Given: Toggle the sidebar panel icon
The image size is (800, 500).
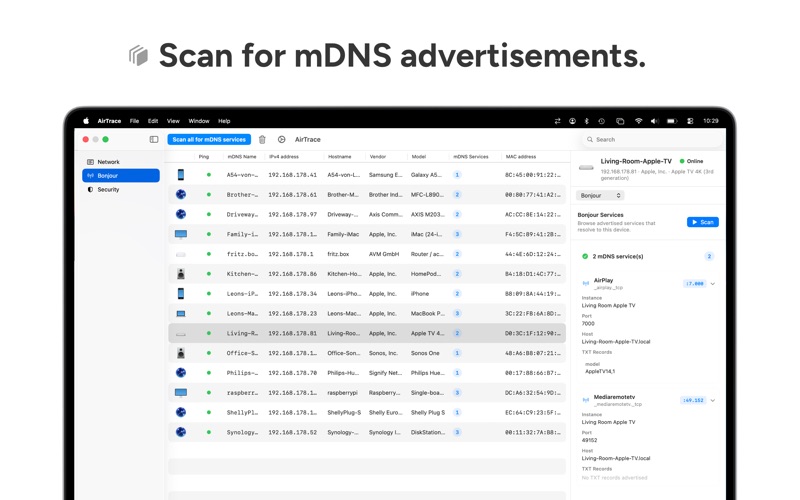Looking at the screenshot, I should (x=154, y=139).
